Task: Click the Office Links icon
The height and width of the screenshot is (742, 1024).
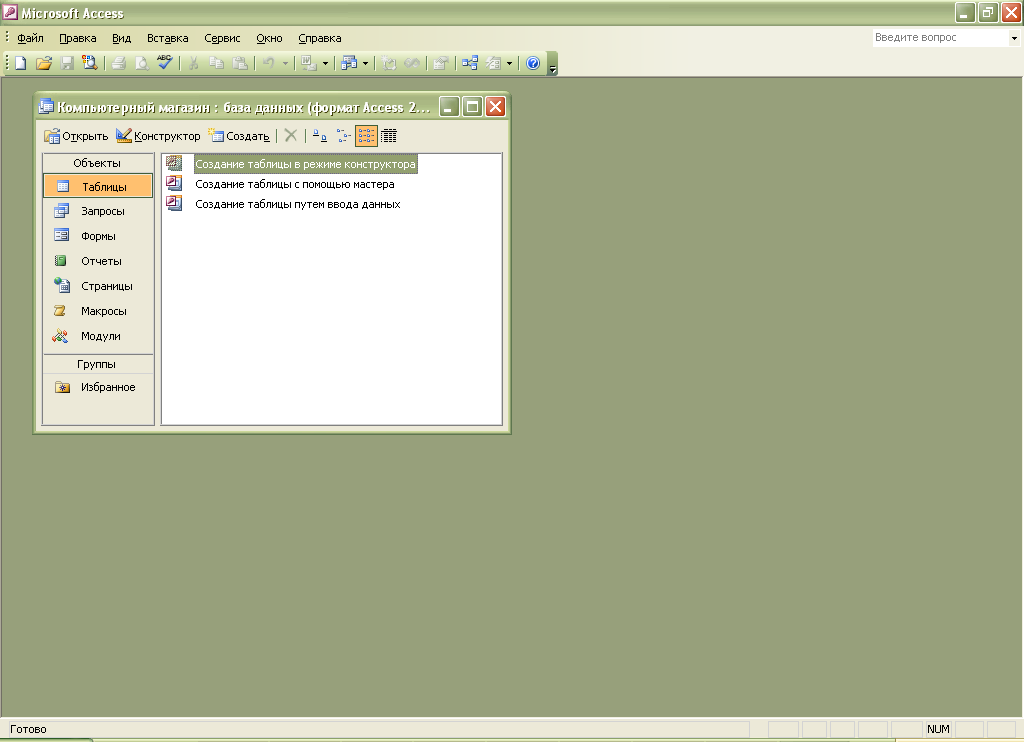Action: (308, 63)
